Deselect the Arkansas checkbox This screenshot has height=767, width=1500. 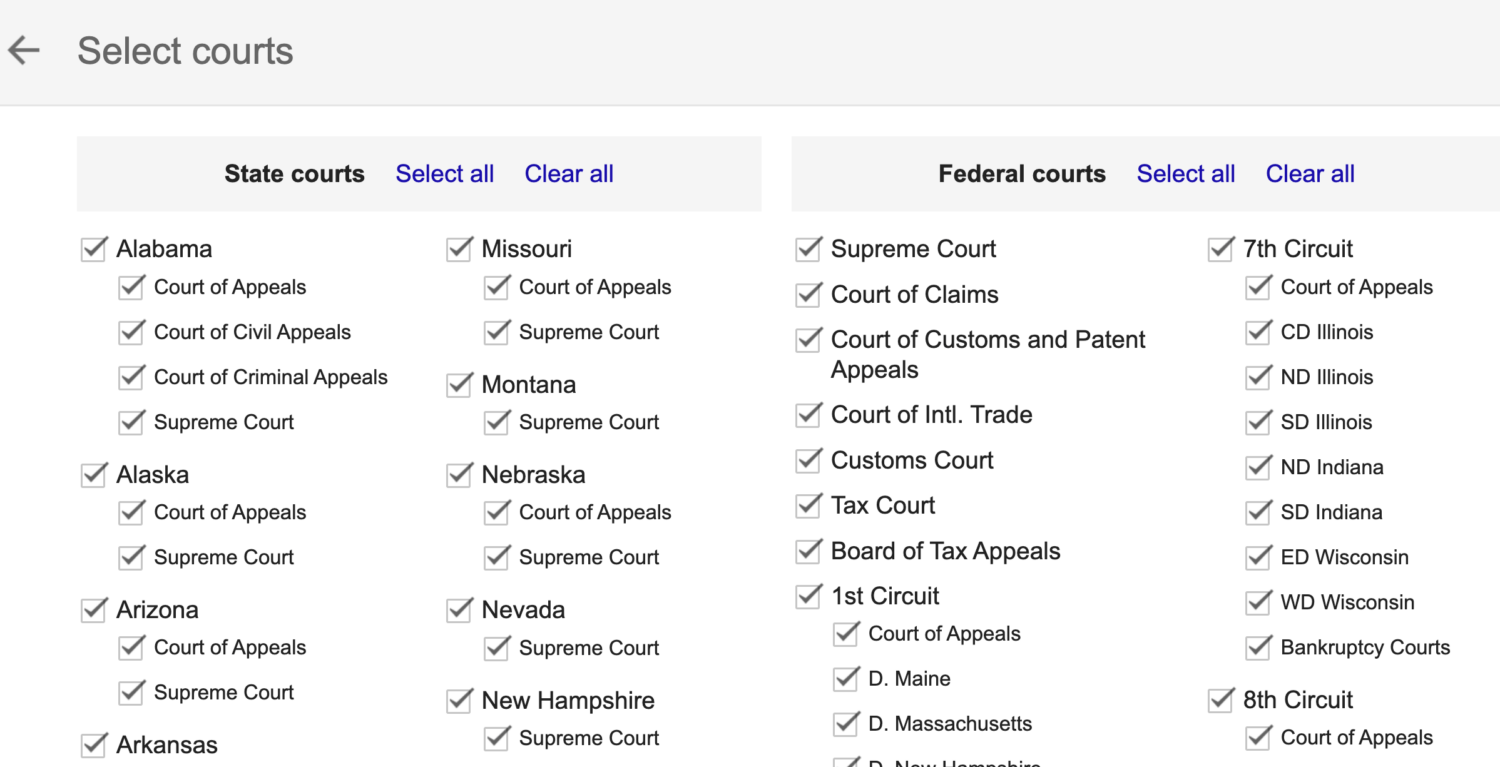pos(93,744)
